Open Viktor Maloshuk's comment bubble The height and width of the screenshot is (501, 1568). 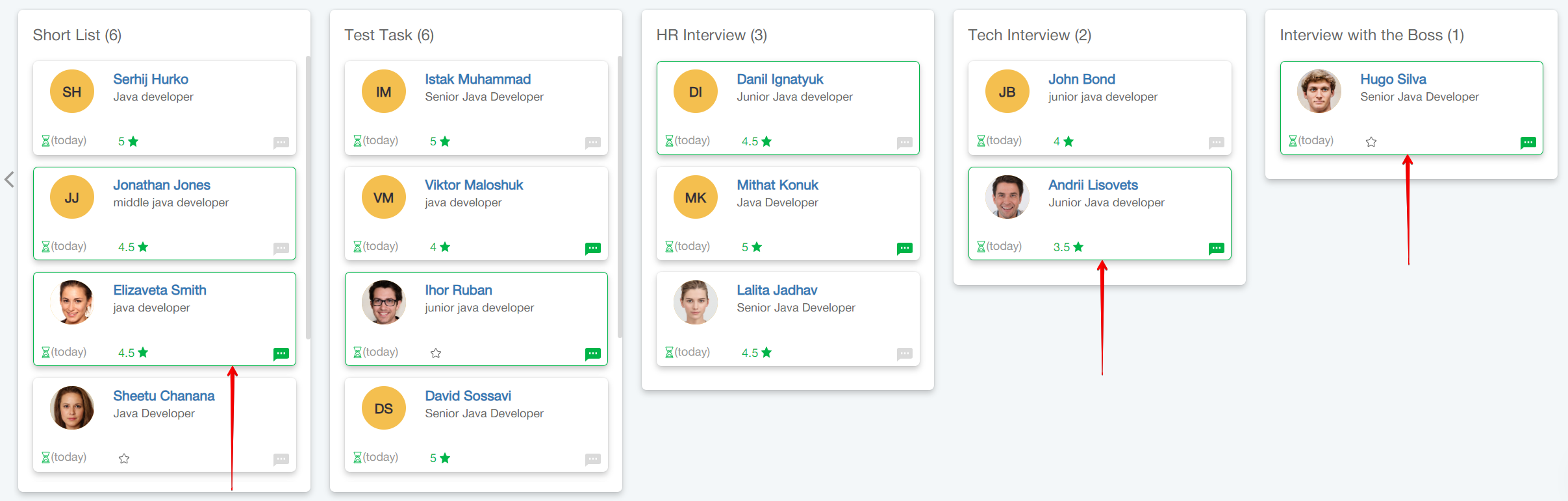point(592,248)
